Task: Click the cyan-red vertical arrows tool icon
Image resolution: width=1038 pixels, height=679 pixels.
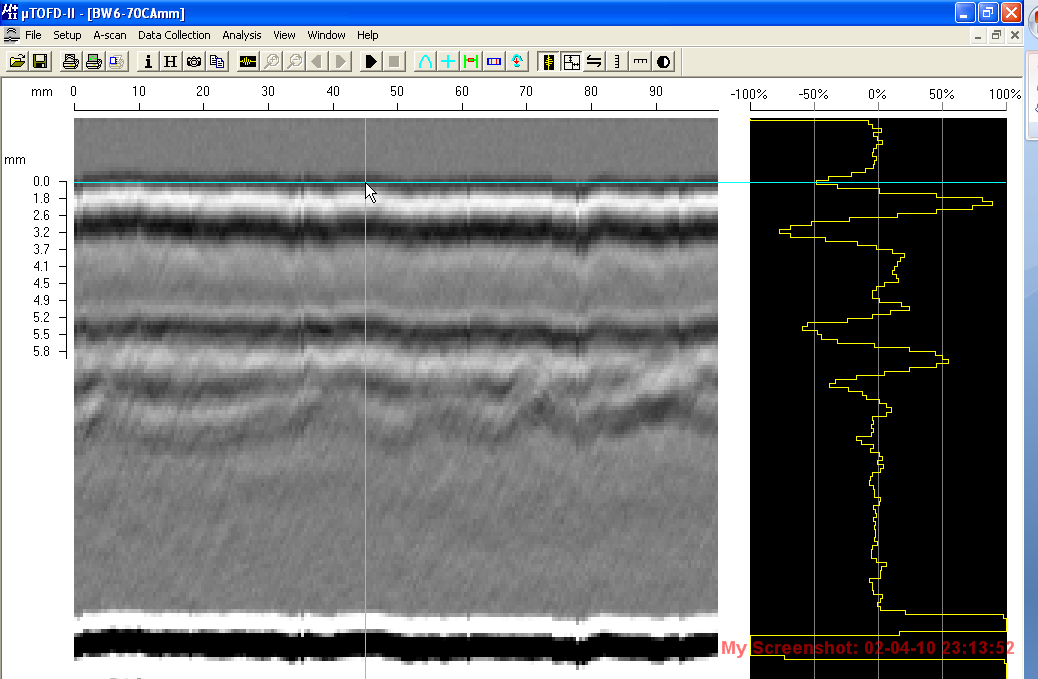Action: 516,62
